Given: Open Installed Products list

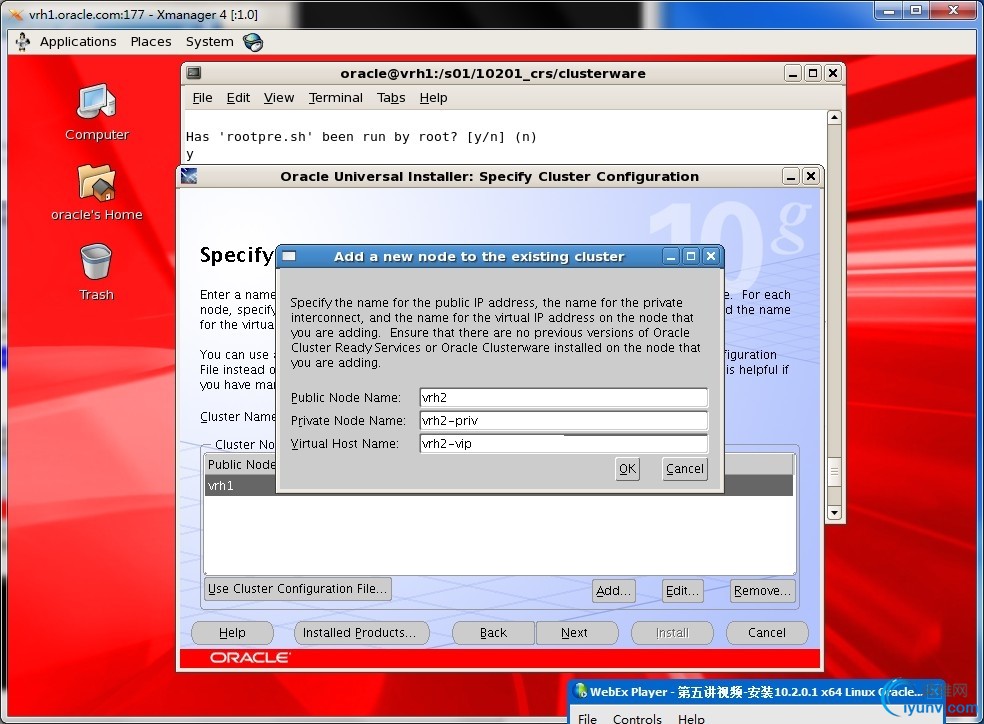Looking at the screenshot, I should click(360, 632).
